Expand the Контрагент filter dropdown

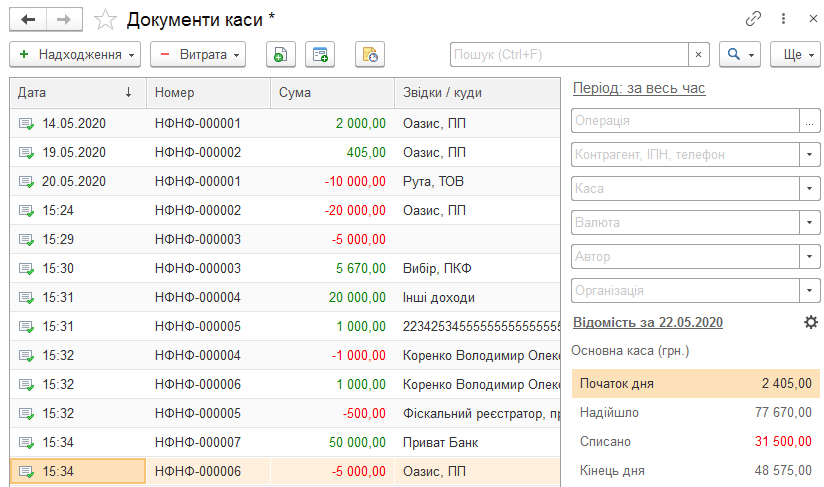809,154
